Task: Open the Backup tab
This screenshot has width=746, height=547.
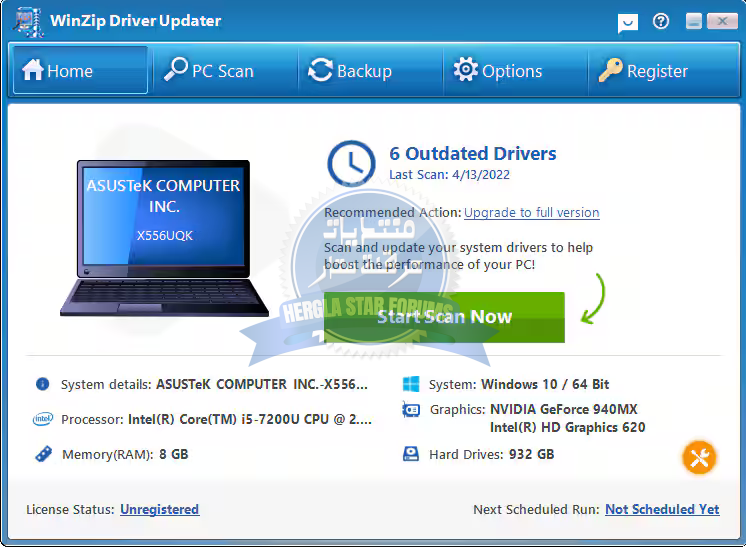Action: (371, 70)
